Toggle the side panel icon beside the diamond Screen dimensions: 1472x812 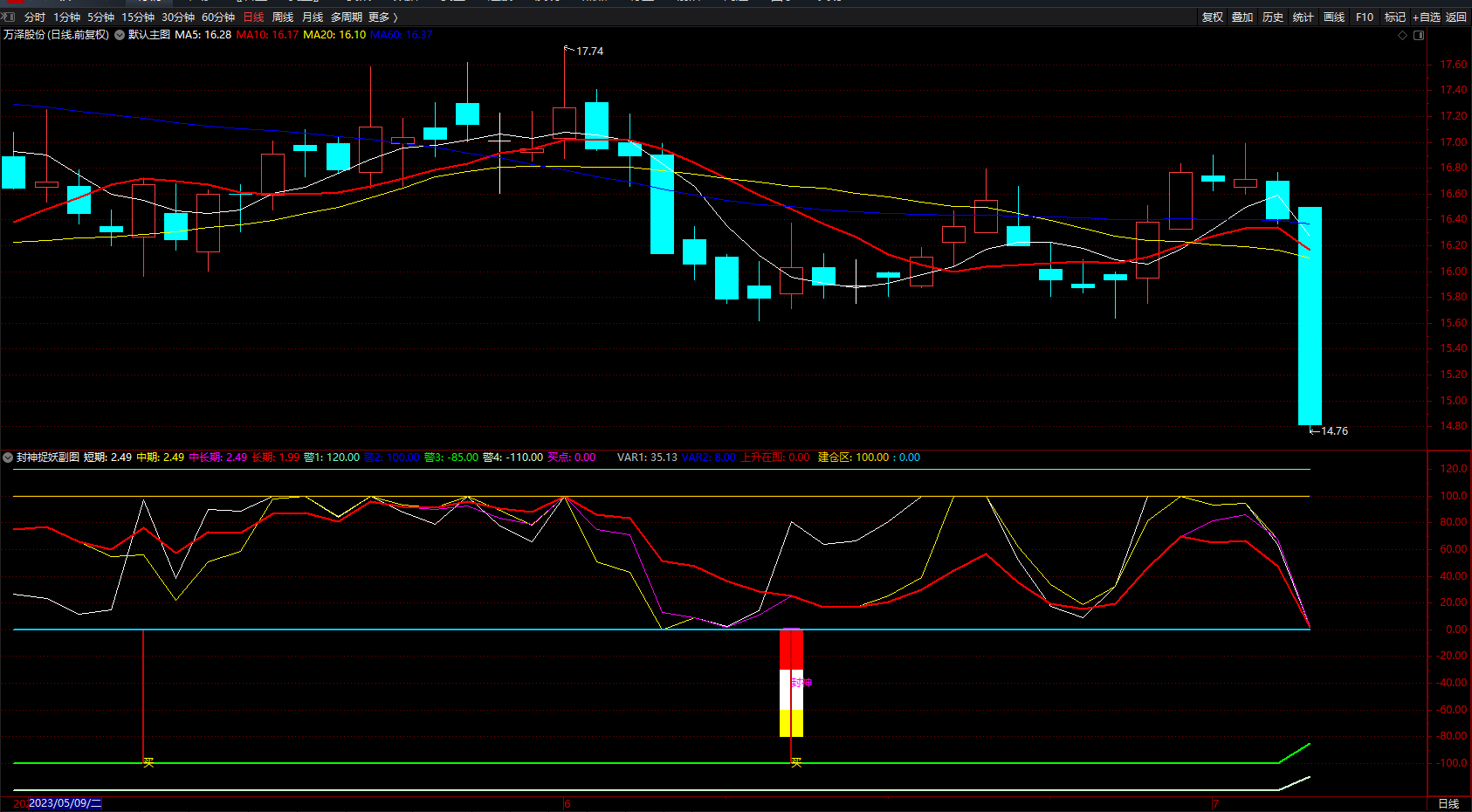1419,35
